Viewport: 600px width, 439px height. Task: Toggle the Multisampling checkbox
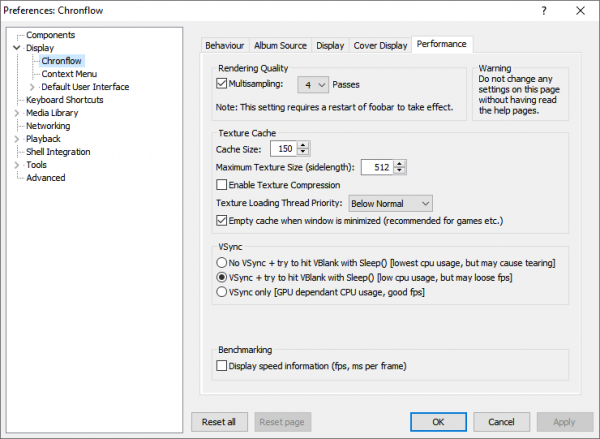(x=222, y=85)
